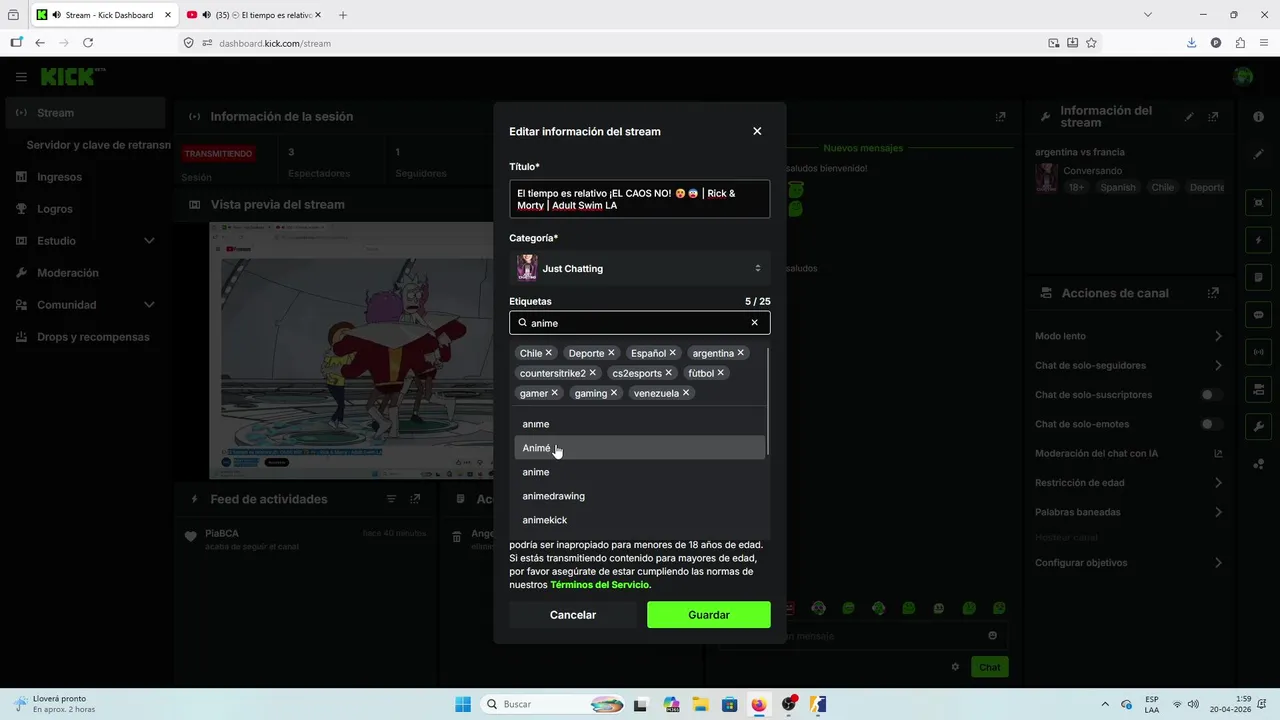
Task: Expand the Palabras baneadas option
Action: click(x=1128, y=512)
